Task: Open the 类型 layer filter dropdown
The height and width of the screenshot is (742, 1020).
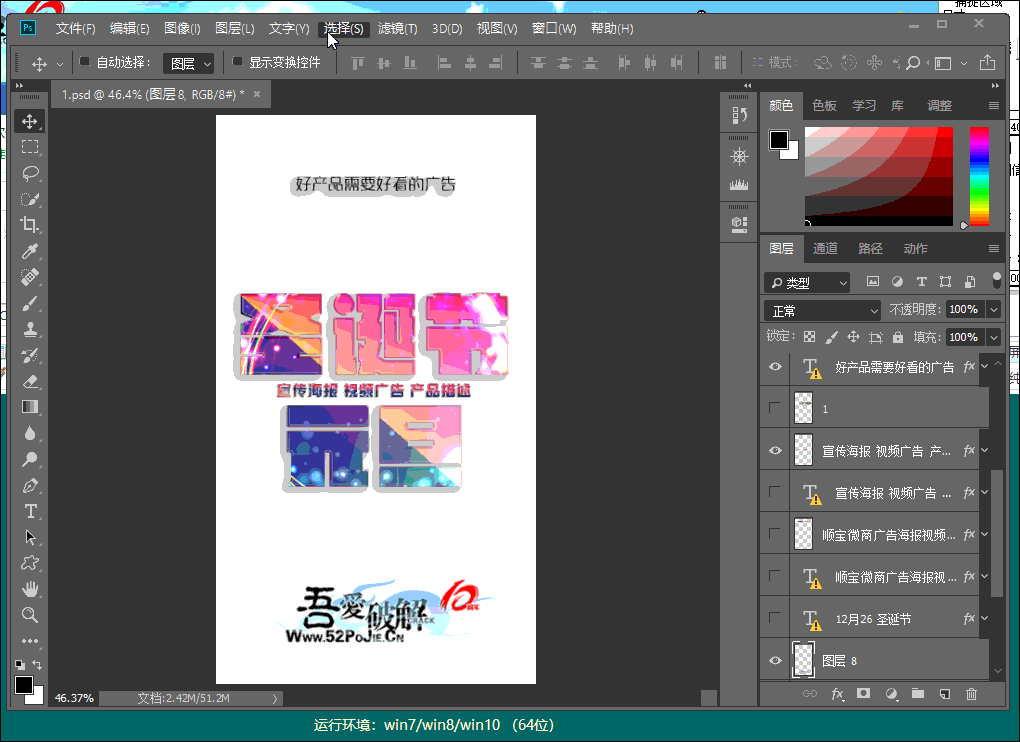Action: click(807, 283)
